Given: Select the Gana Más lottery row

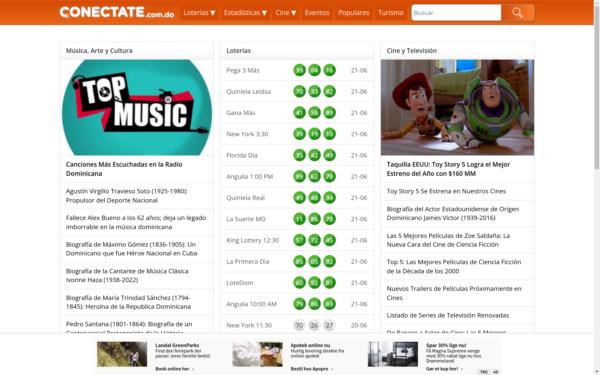Looking at the screenshot, I should click(297, 113).
